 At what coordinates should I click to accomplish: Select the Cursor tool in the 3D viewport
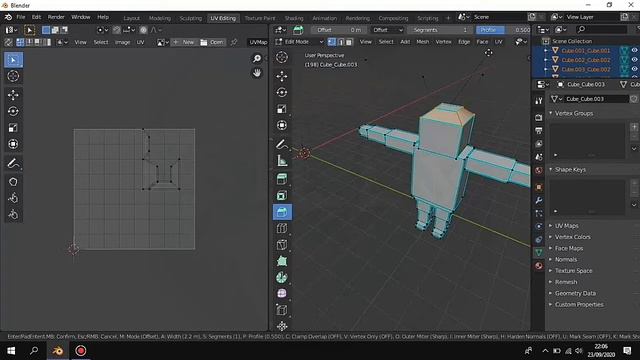282,57
